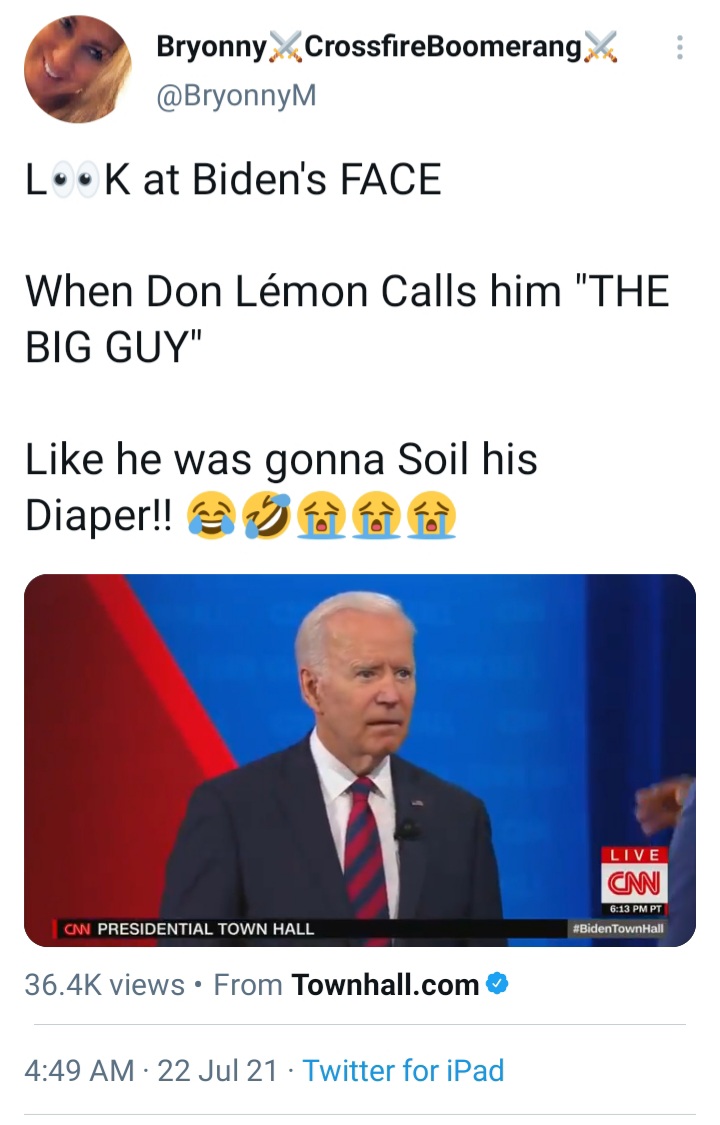Click the blue verified badge next to Townhall.com
720x1125 pixels.
[497, 984]
